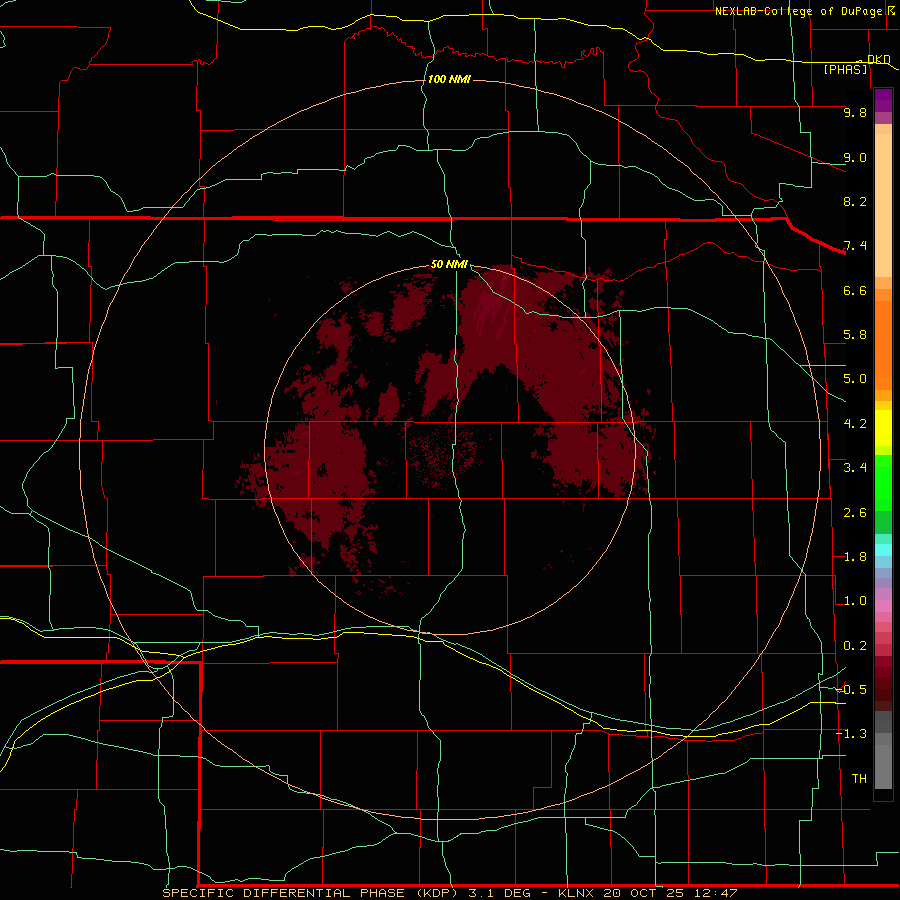Click the 5.0 value on the color scale
The width and height of the screenshot is (900, 900).
click(x=855, y=379)
